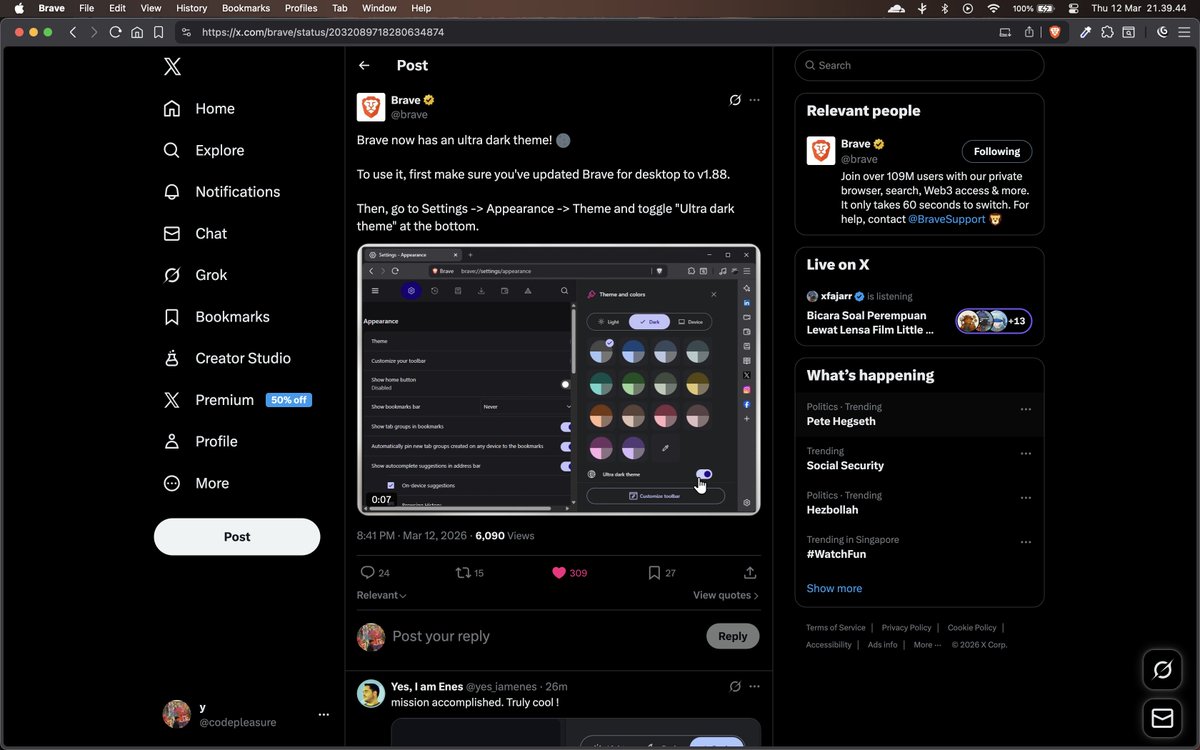The height and width of the screenshot is (750, 1200).
Task: Click the back arrow beside Post heading
Action: tap(364, 65)
